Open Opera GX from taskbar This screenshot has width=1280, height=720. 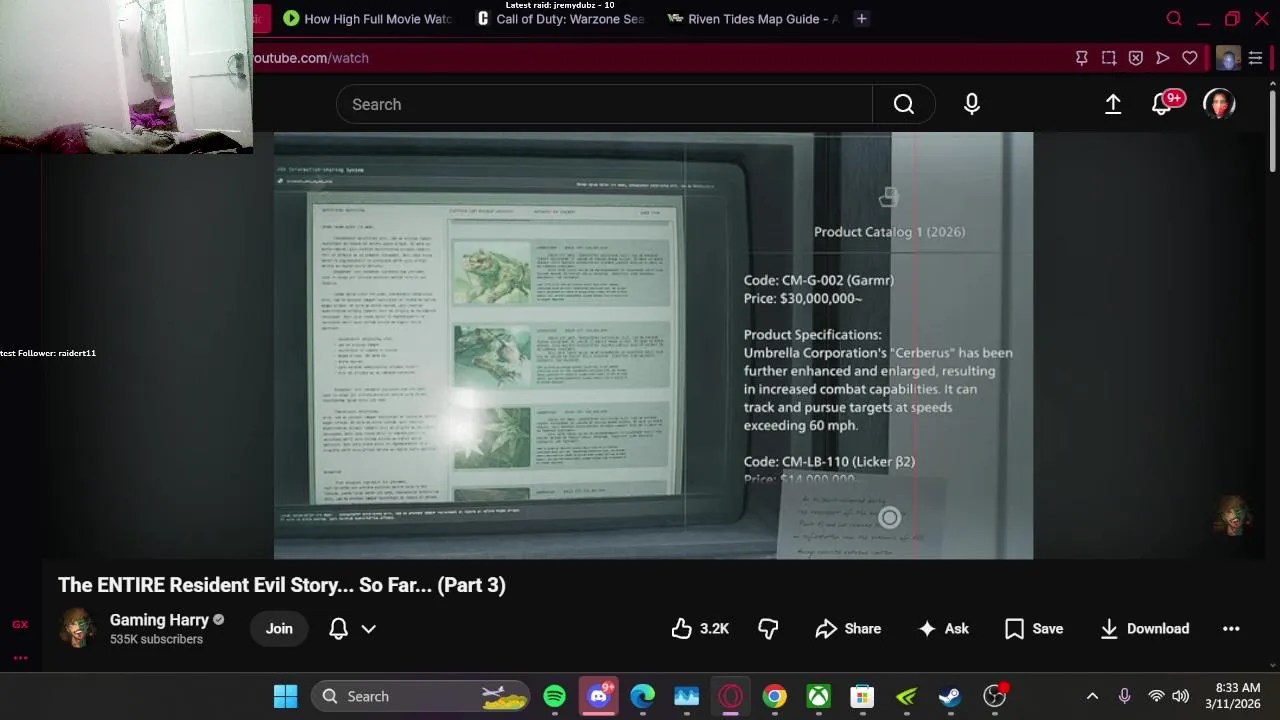[731, 696]
